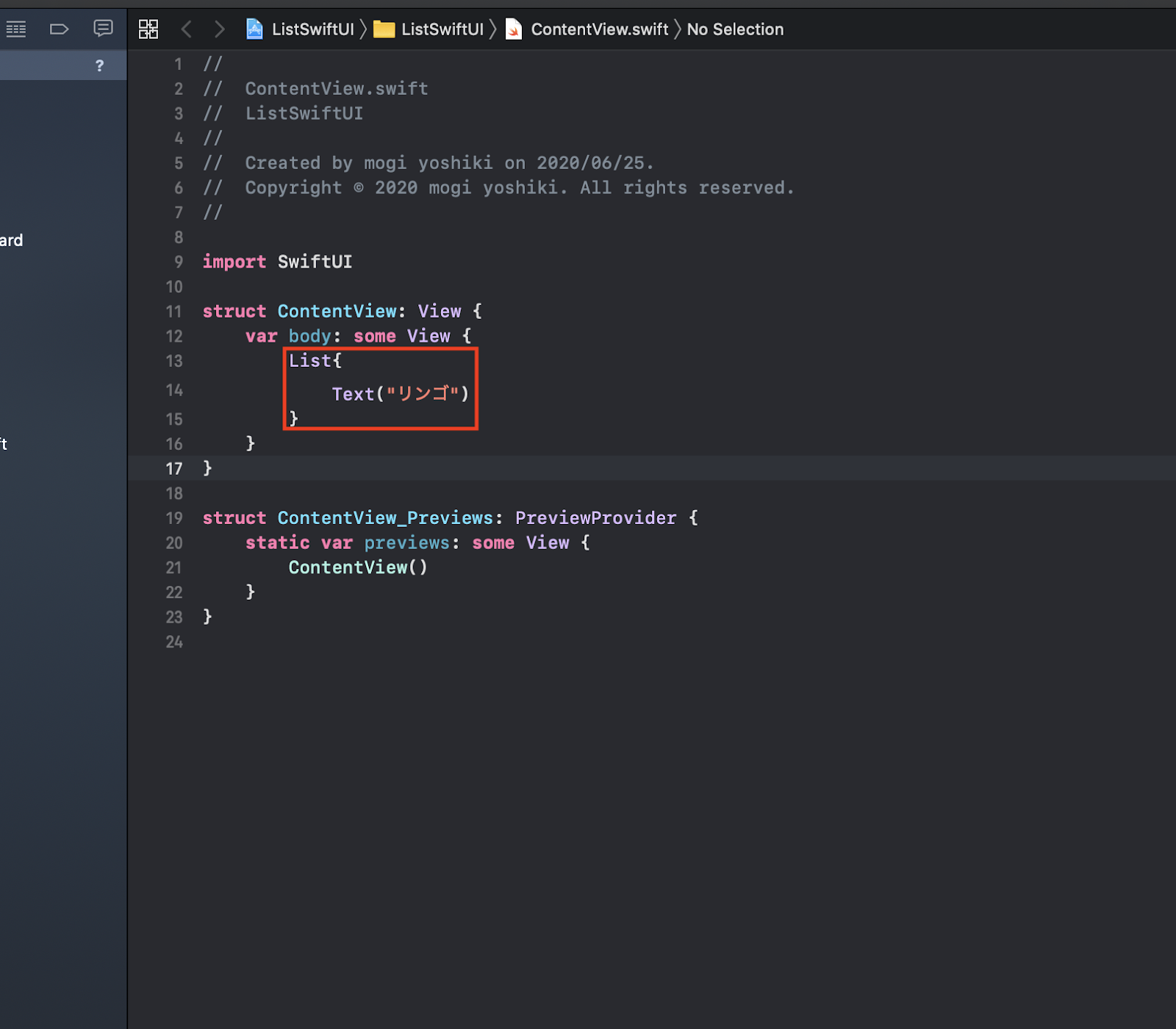The height and width of the screenshot is (1029, 1176).
Task: Click line number 9 in gutter
Action: pyautogui.click(x=179, y=262)
